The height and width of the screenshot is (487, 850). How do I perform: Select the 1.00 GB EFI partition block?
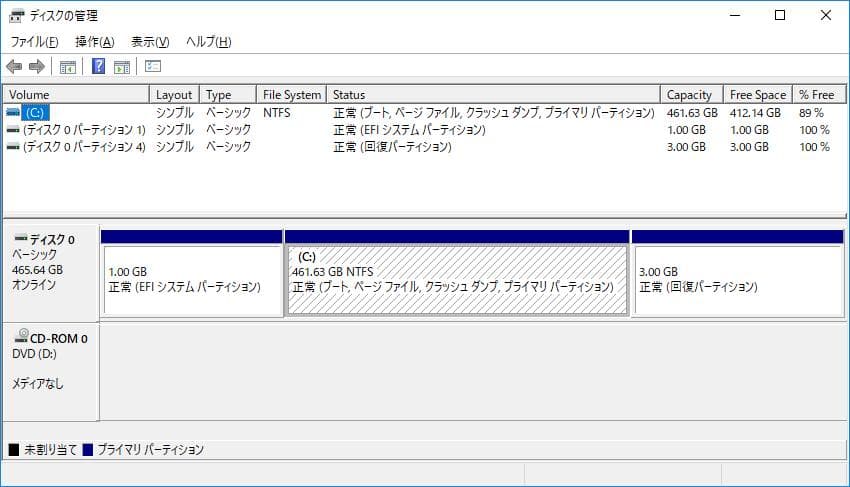pos(192,273)
